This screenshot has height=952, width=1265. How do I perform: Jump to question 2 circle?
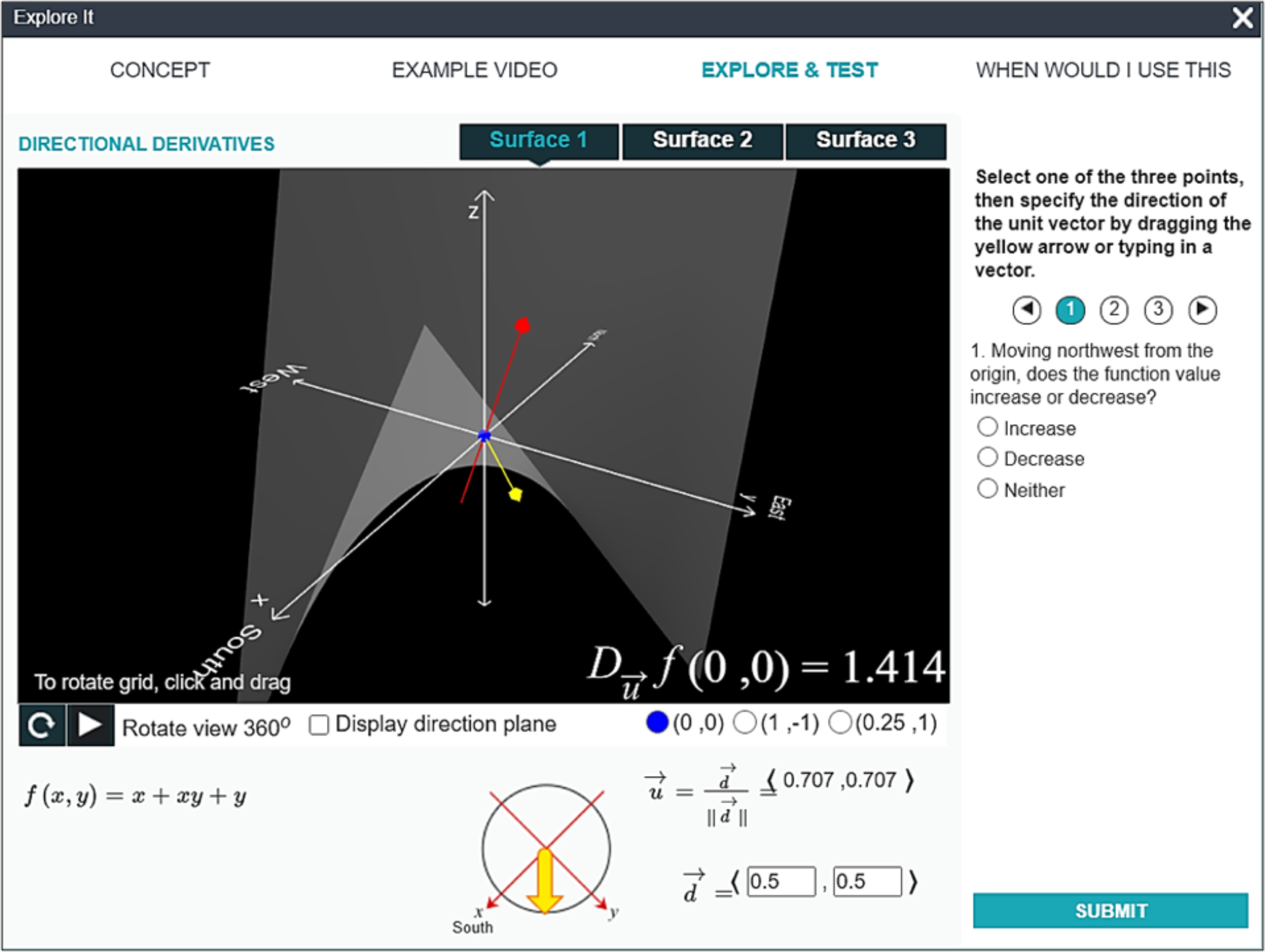[x=1114, y=310]
